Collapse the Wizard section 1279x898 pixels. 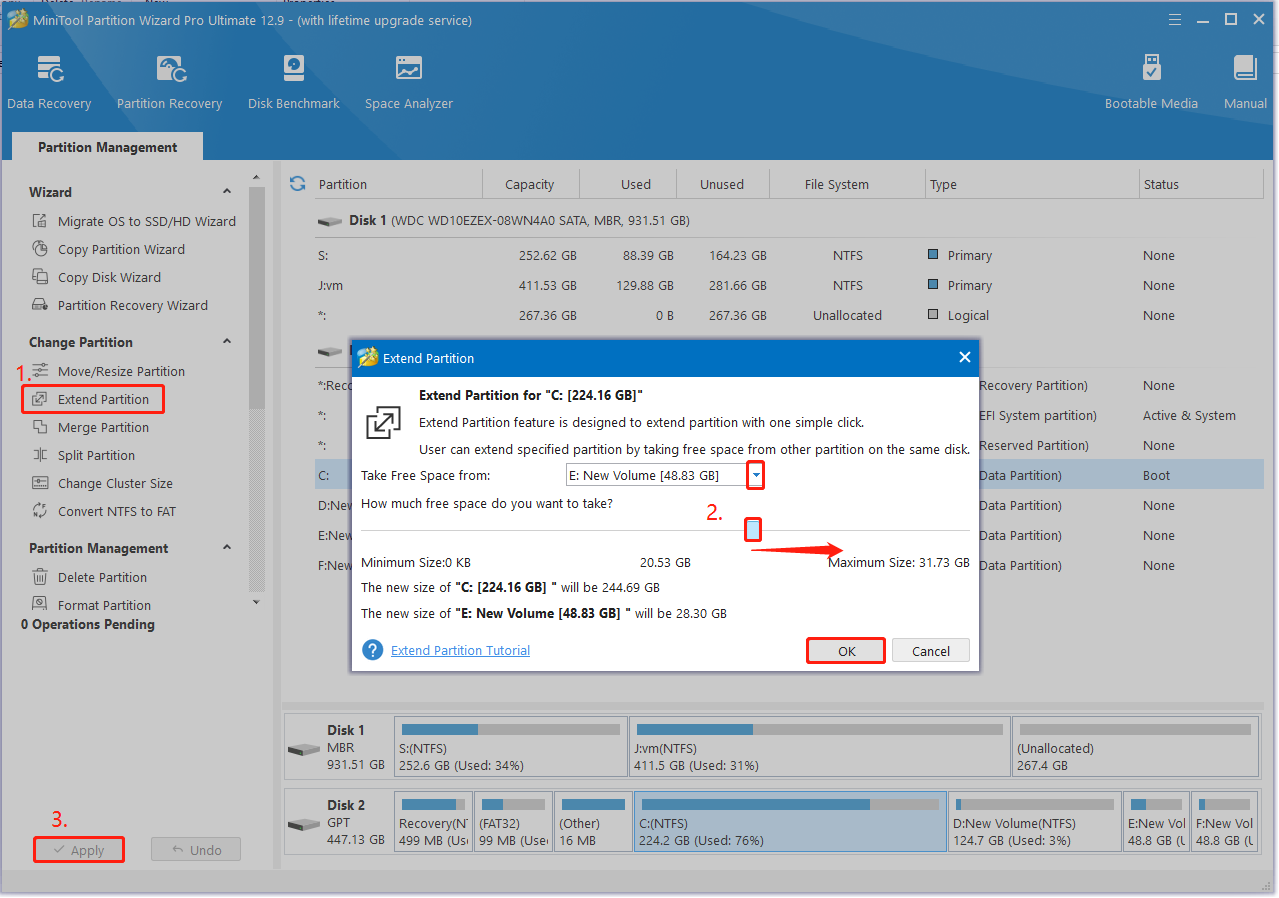click(227, 192)
